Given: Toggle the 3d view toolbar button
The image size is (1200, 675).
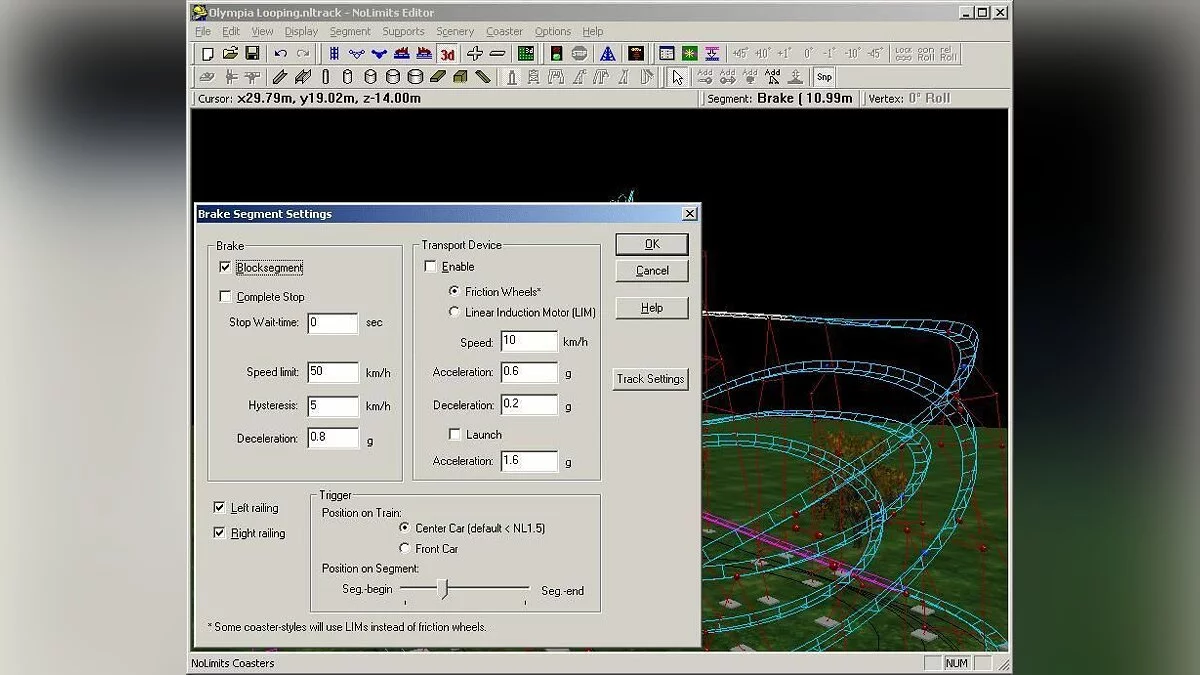Looking at the screenshot, I should 447,53.
